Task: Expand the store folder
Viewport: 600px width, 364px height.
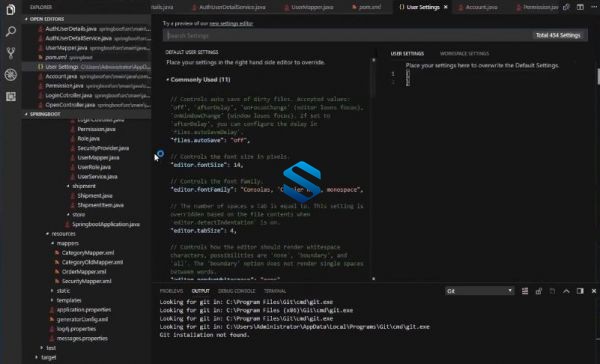Action: coord(78,214)
